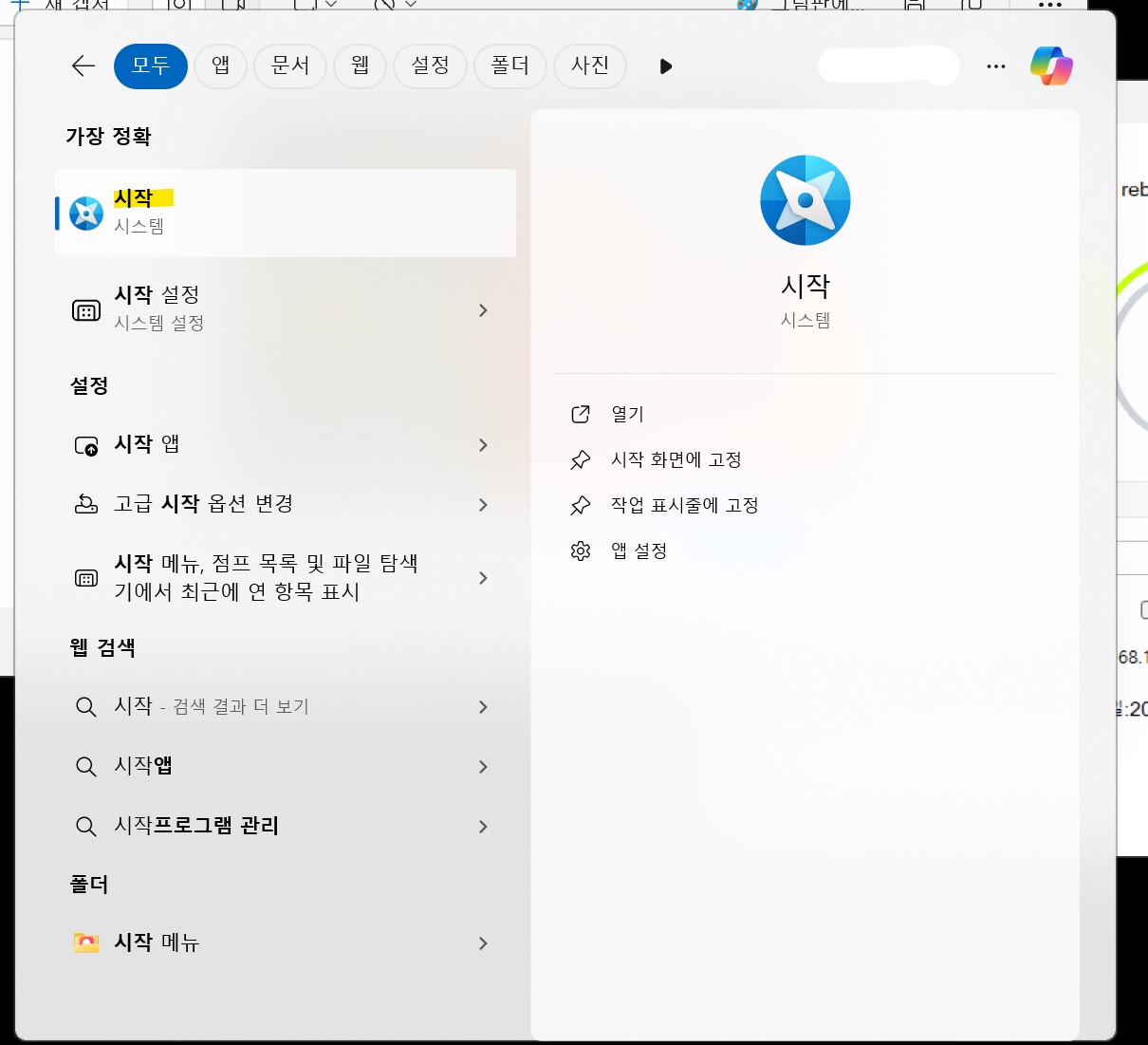Open the 시작 시스템 best match result
This screenshot has width=1148, height=1045.
point(286,213)
